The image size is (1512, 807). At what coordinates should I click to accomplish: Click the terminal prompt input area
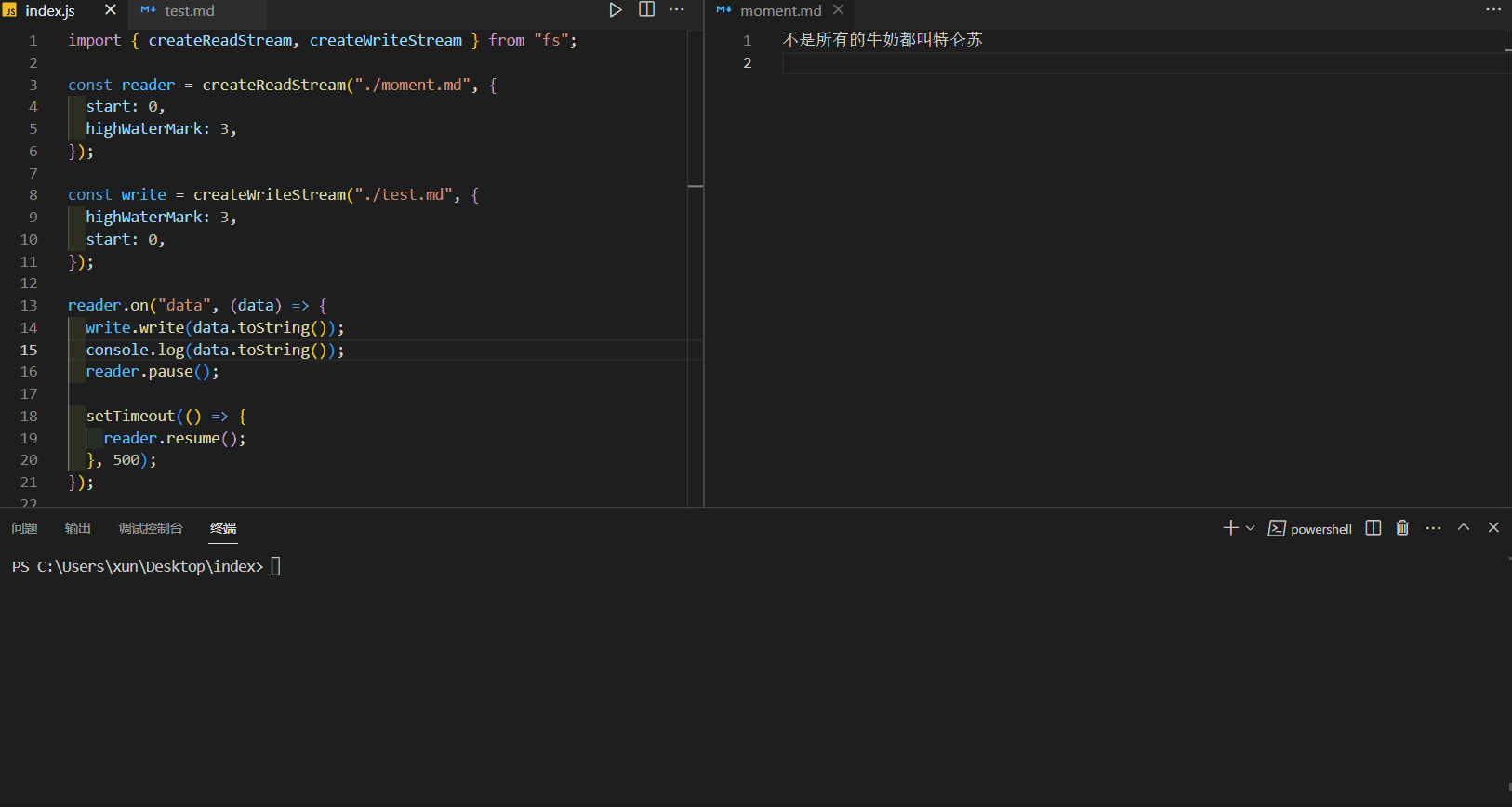click(x=275, y=566)
